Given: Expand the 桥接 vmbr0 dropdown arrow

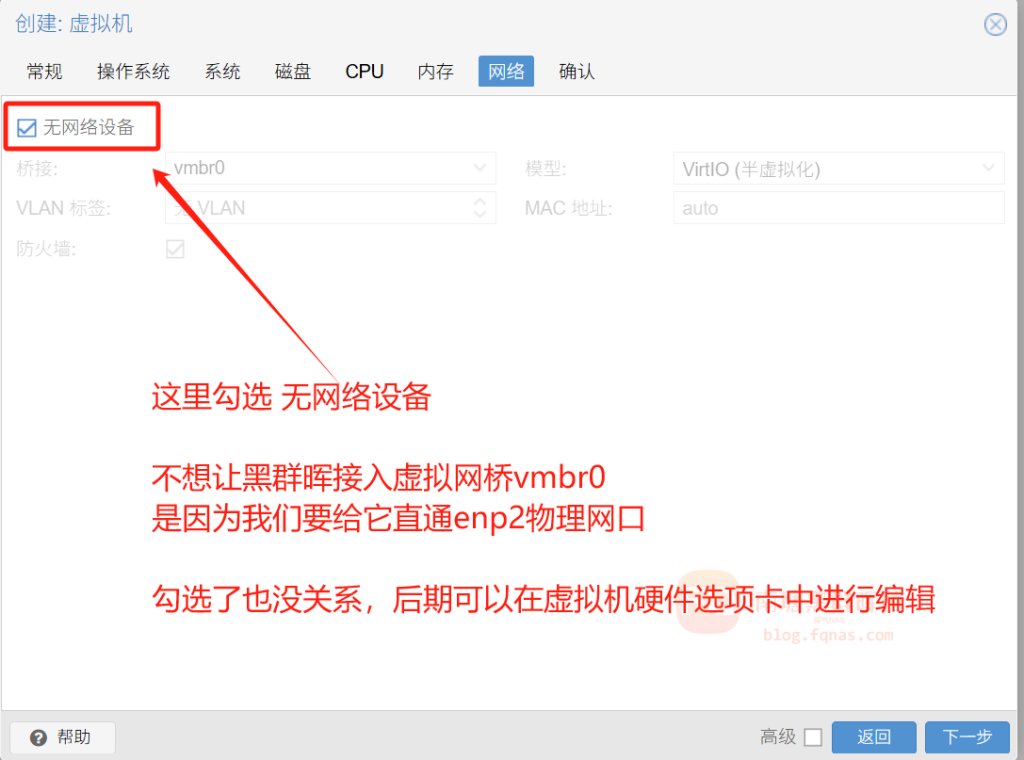Looking at the screenshot, I should point(481,168).
